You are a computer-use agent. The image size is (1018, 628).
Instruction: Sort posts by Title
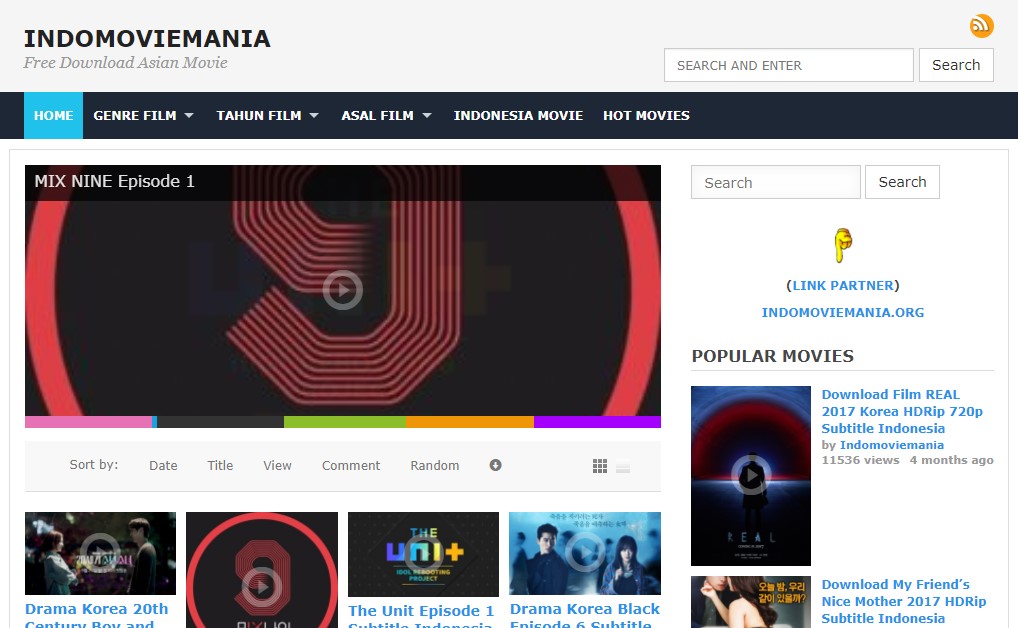[220, 466]
